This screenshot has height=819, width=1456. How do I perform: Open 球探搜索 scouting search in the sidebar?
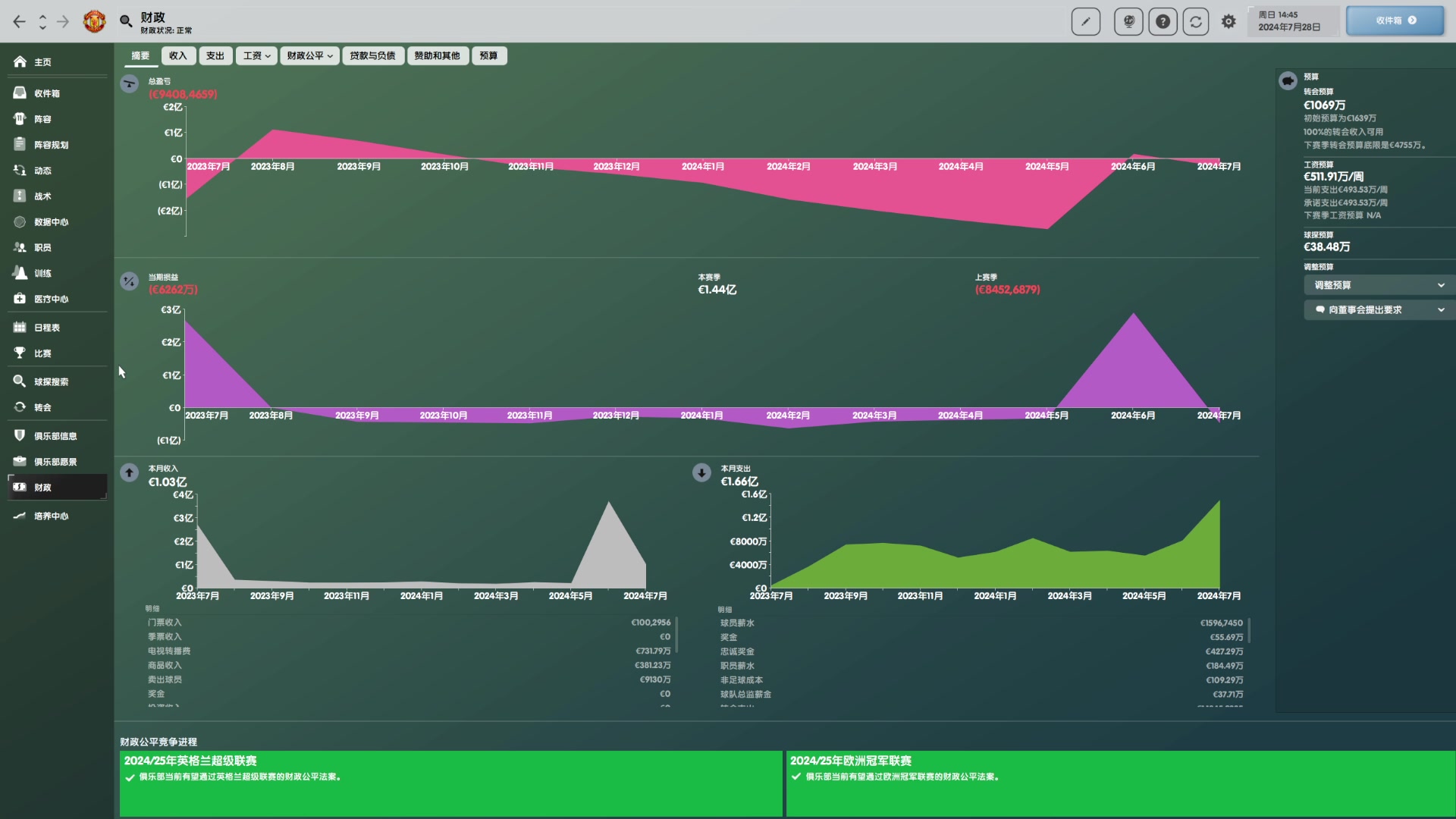tap(51, 381)
